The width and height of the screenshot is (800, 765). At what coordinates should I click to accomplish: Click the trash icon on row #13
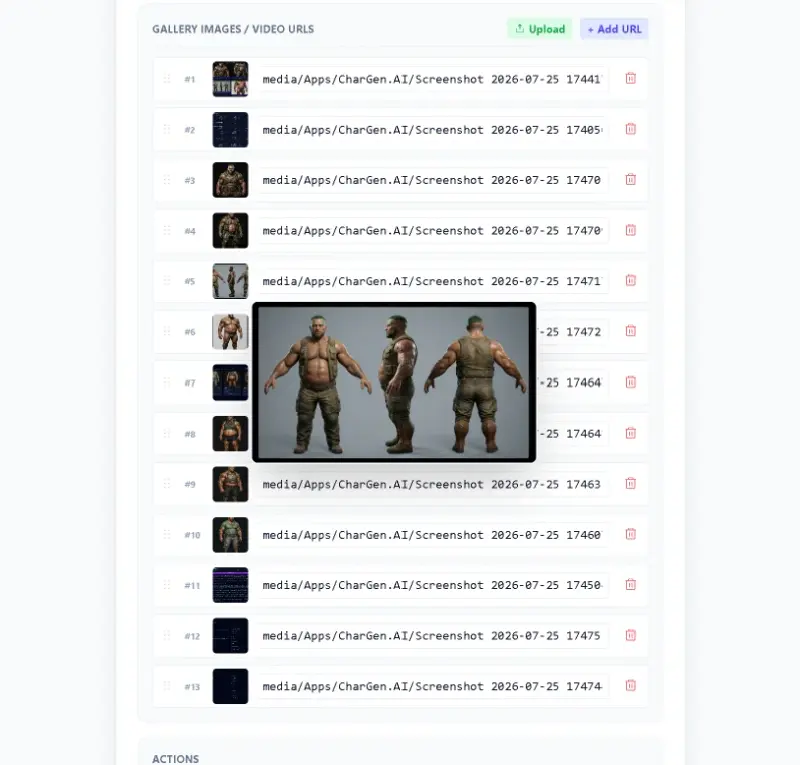tap(631, 686)
